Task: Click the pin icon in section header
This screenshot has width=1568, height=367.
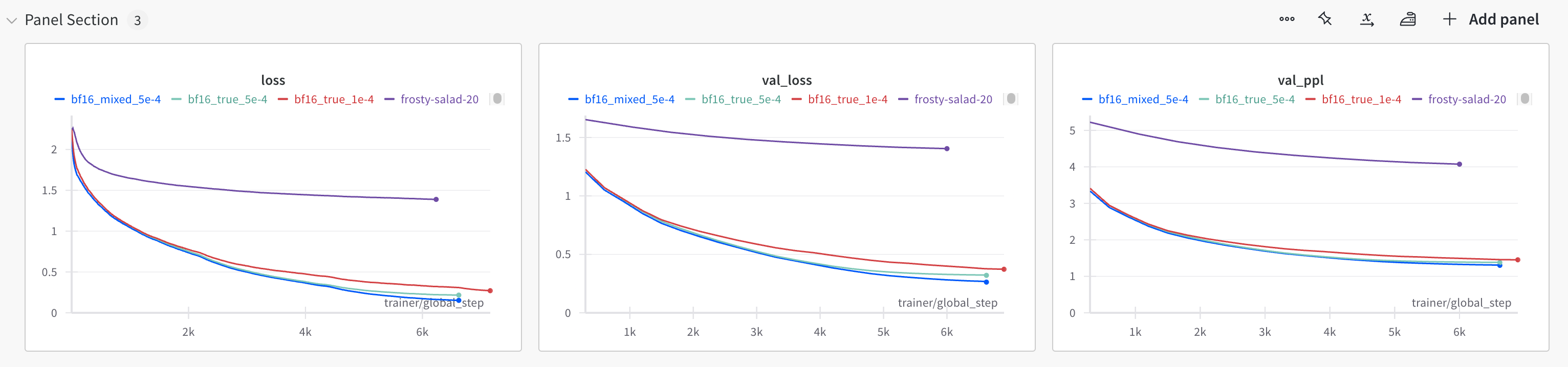Action: [1325, 19]
